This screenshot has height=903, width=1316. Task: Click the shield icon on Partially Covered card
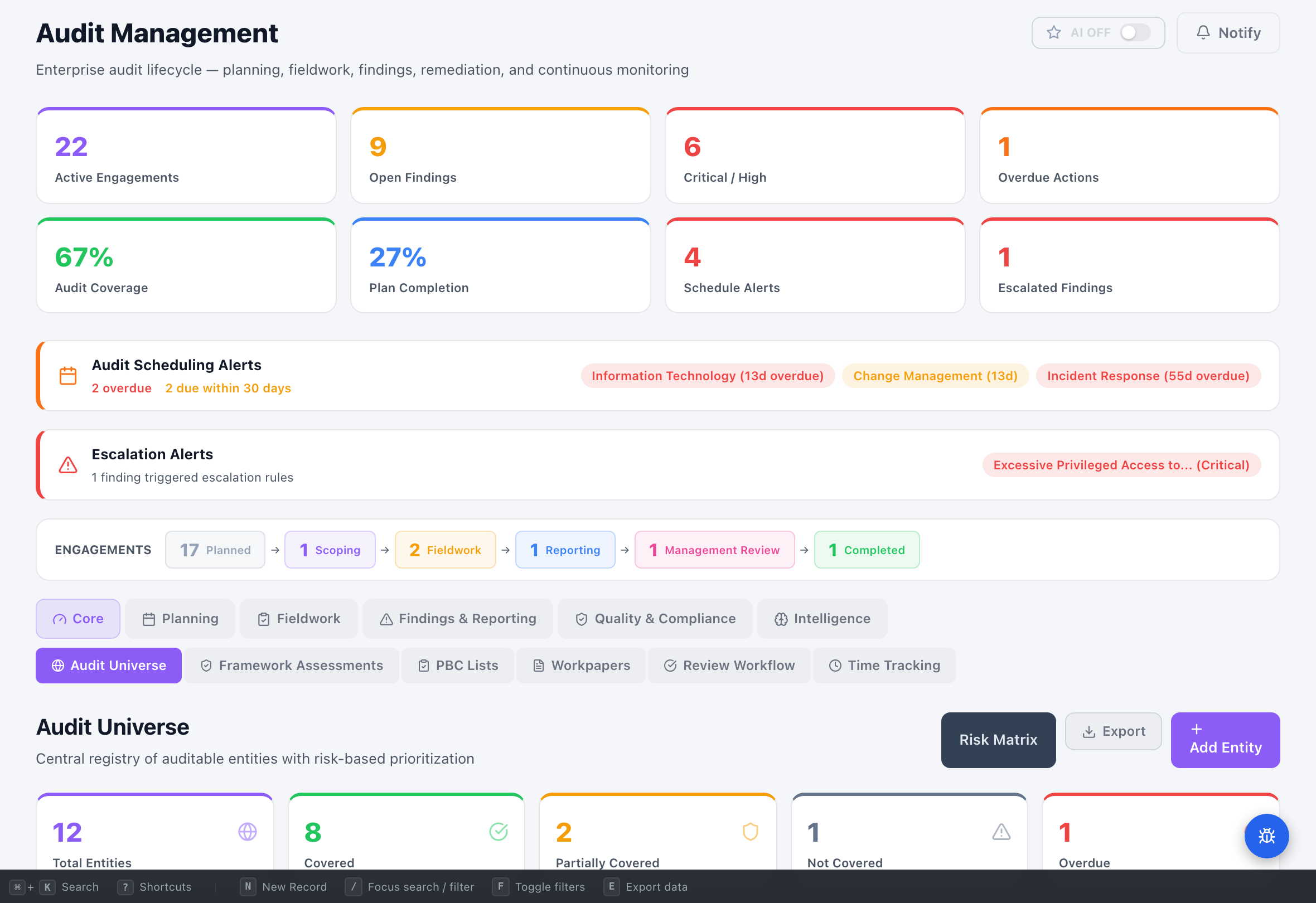[x=750, y=832]
